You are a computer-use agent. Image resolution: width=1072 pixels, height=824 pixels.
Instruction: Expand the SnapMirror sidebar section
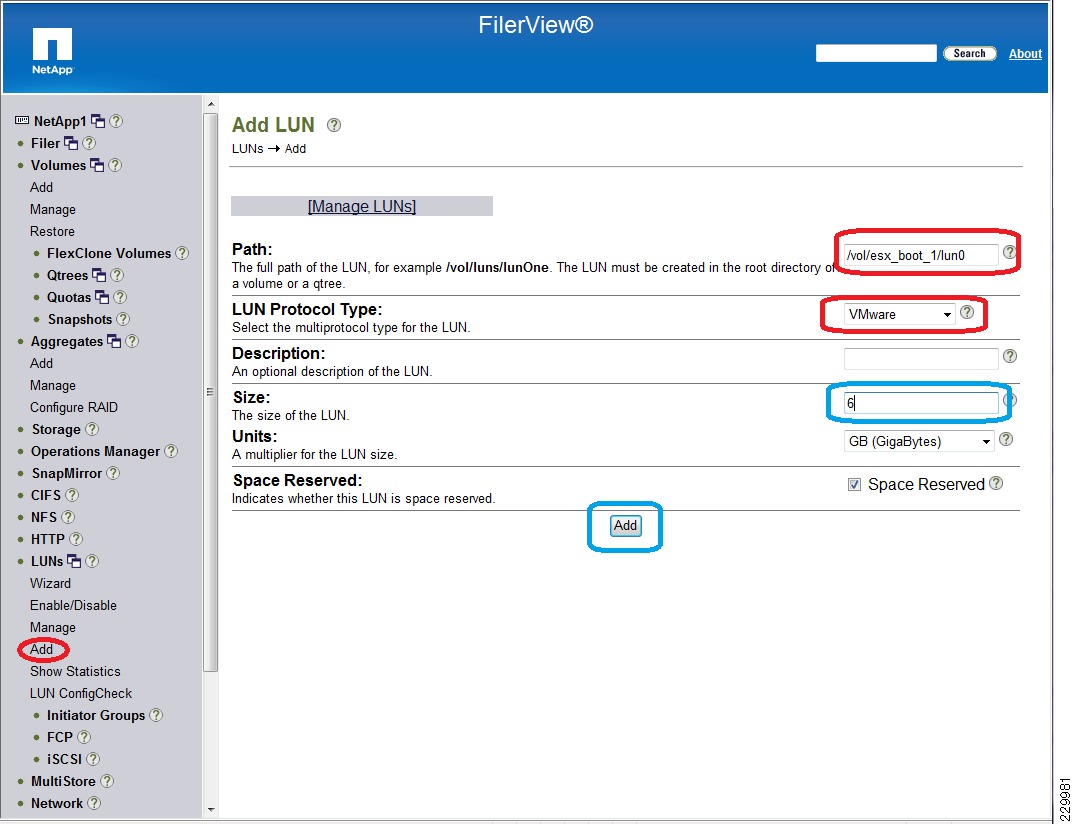66,473
